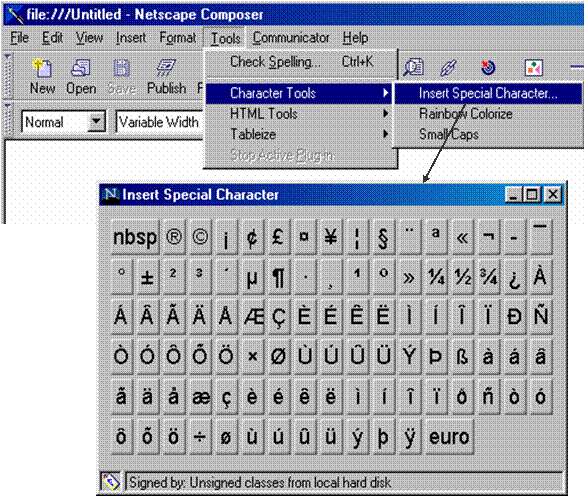This screenshot has height=496, width=584.
Task: Insert the uppercase Ø character
Action: (278, 356)
